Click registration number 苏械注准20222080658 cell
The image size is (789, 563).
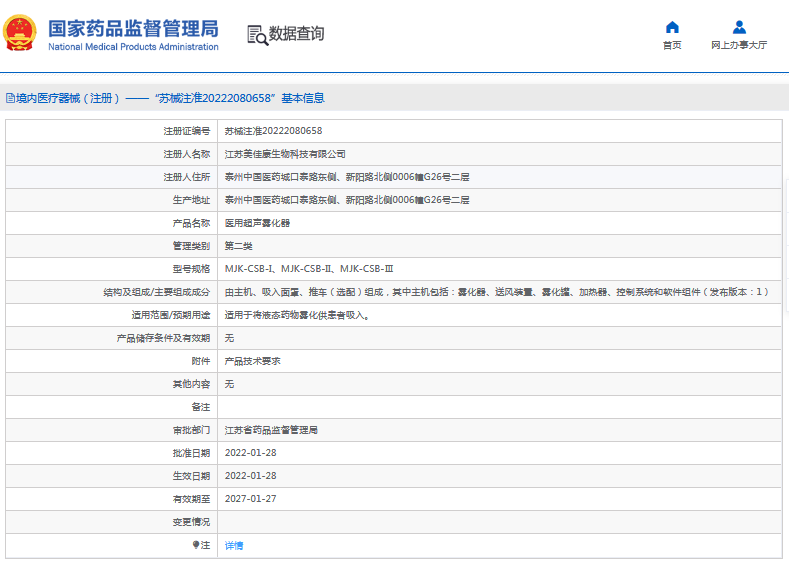(x=273, y=131)
